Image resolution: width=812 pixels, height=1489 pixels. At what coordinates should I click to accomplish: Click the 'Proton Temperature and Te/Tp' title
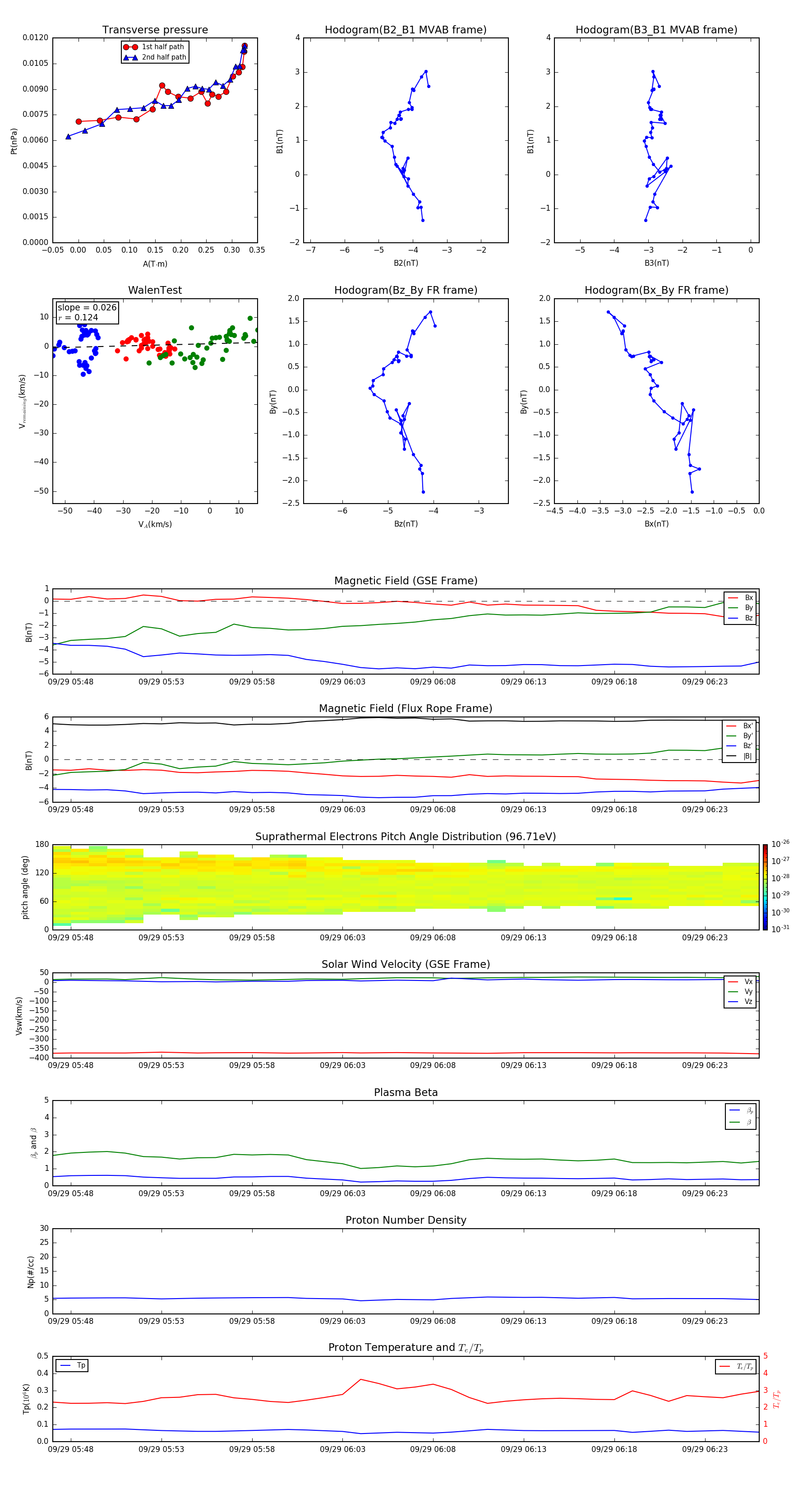pyautogui.click(x=406, y=1348)
